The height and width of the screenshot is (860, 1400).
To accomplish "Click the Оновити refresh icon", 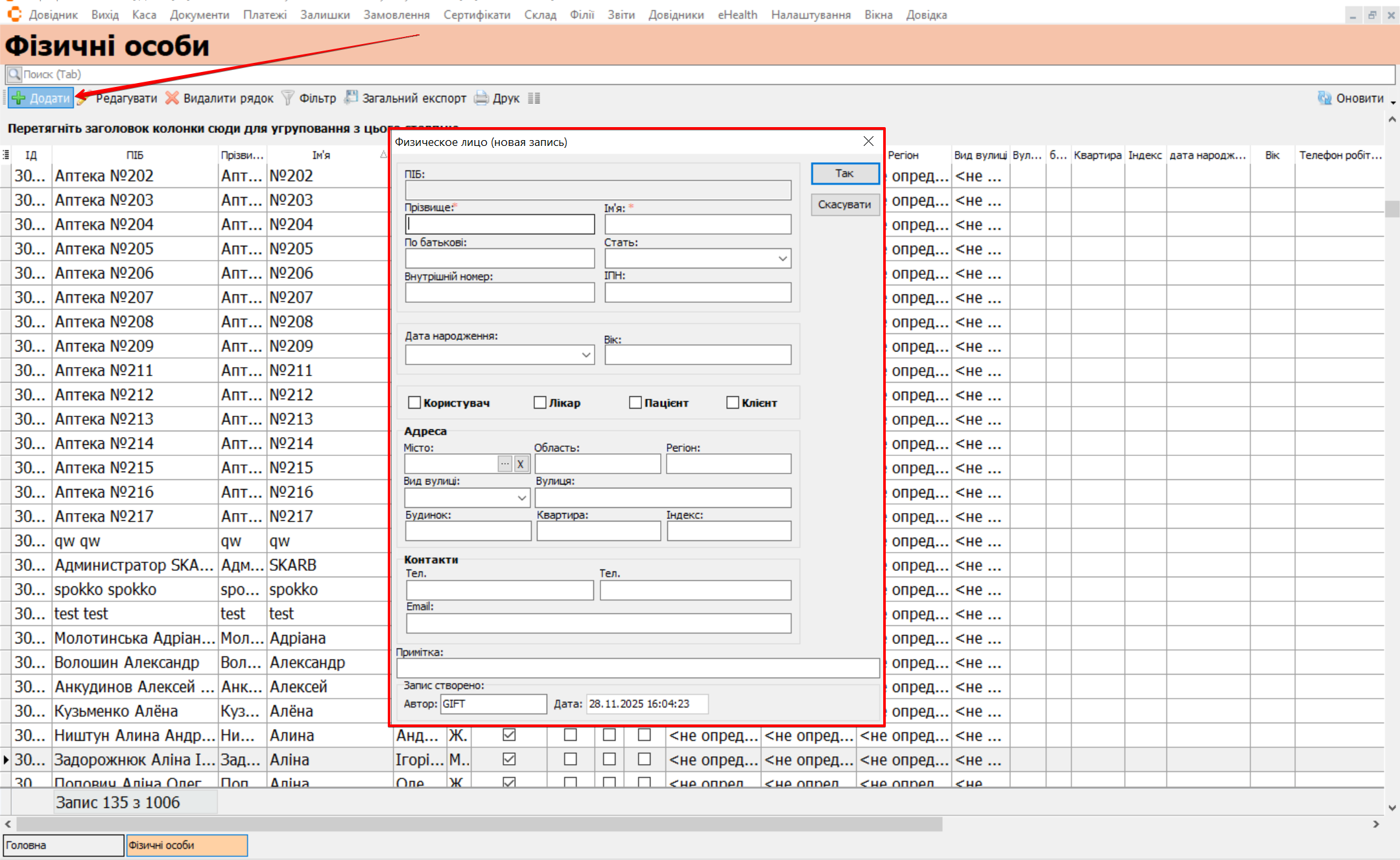I will (1324, 98).
